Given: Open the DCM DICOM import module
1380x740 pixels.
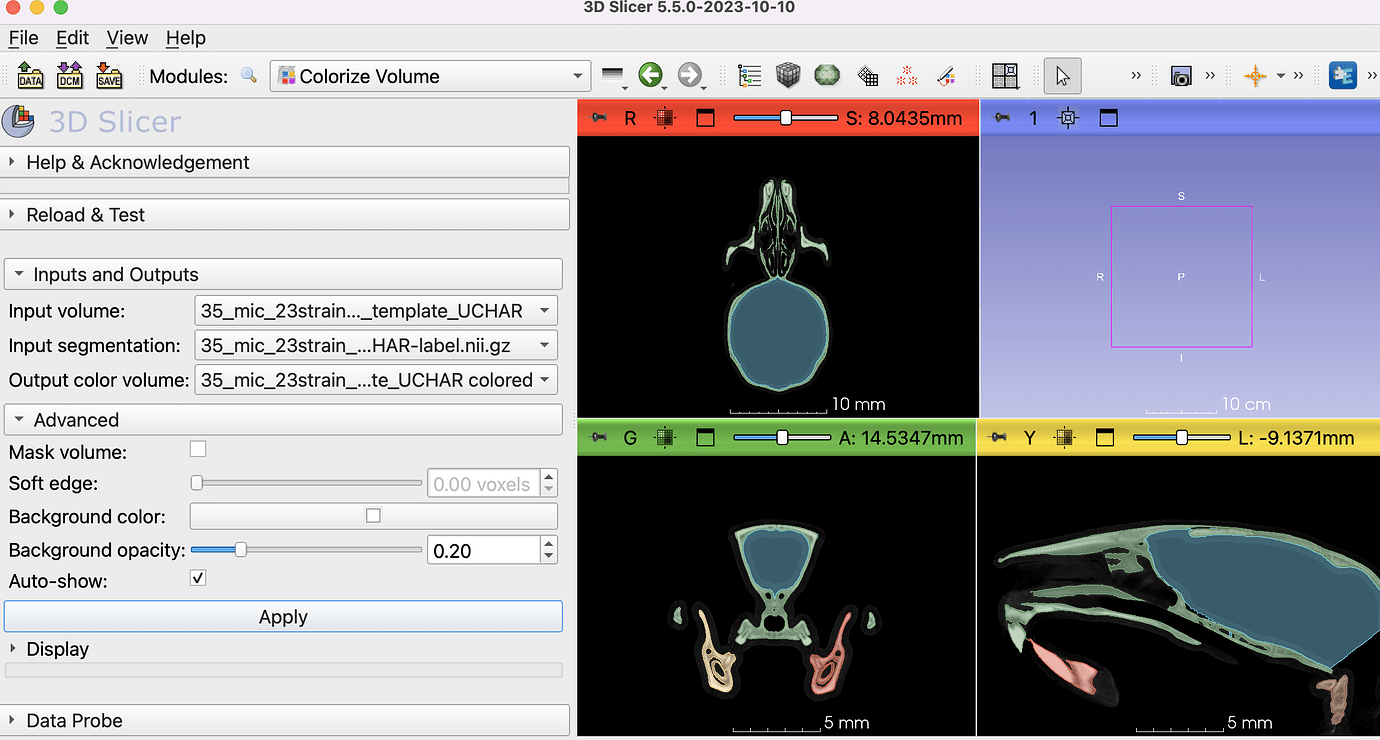Looking at the screenshot, I should (x=68, y=75).
